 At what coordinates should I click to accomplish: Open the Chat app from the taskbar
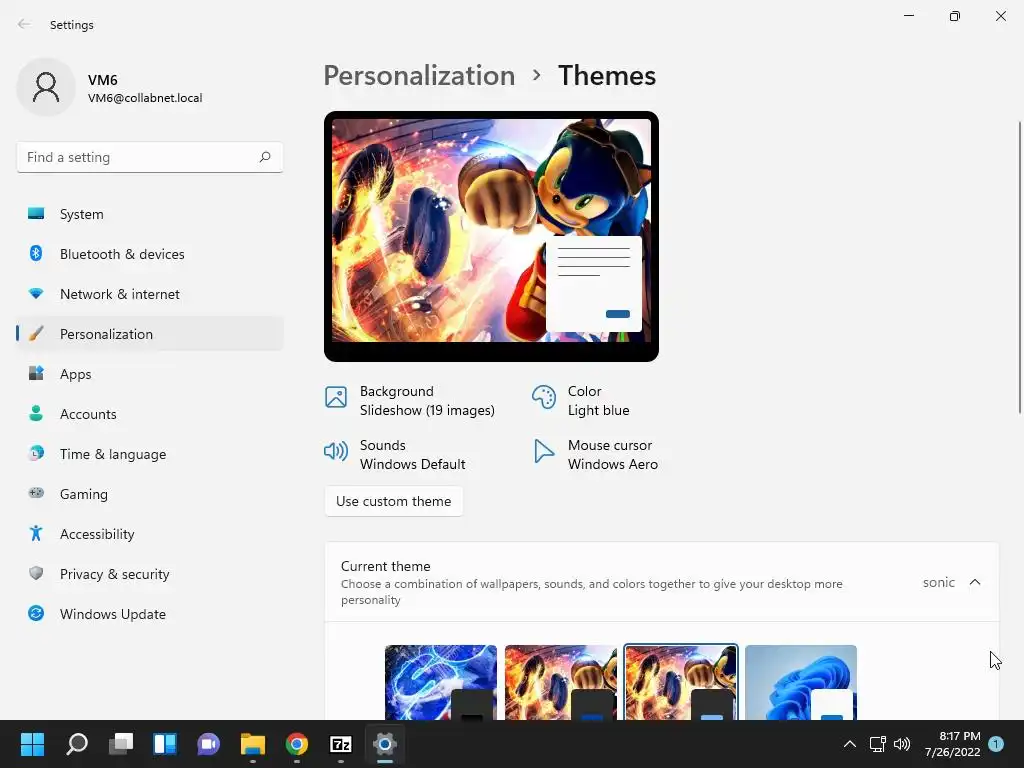pyautogui.click(x=208, y=744)
